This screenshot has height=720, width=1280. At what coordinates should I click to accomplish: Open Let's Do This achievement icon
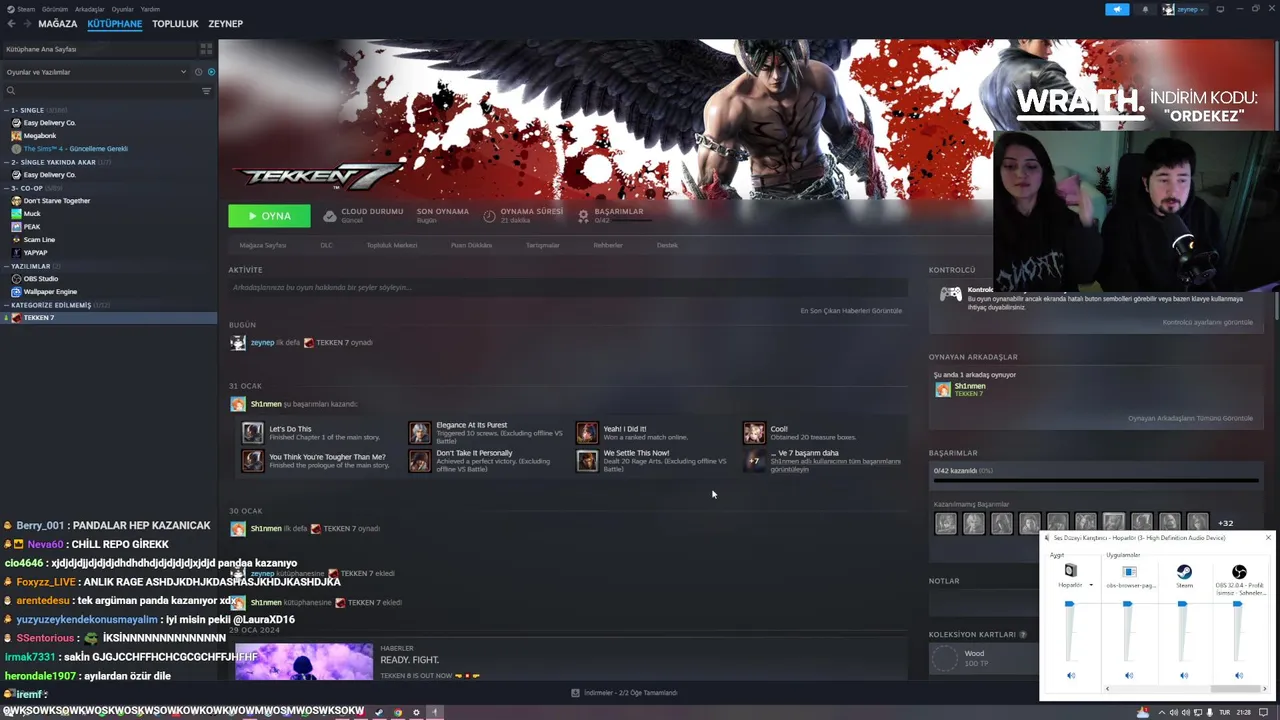[x=253, y=432]
